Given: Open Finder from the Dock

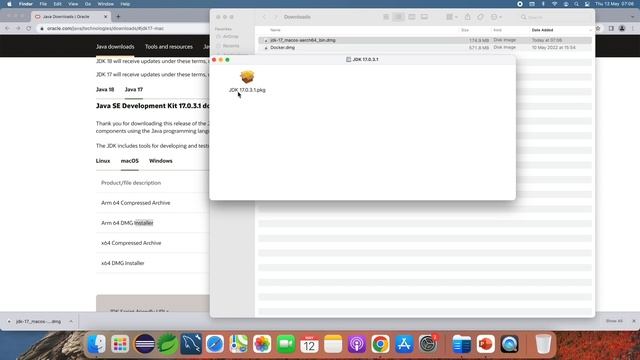Looking at the screenshot, I should 97,344.
